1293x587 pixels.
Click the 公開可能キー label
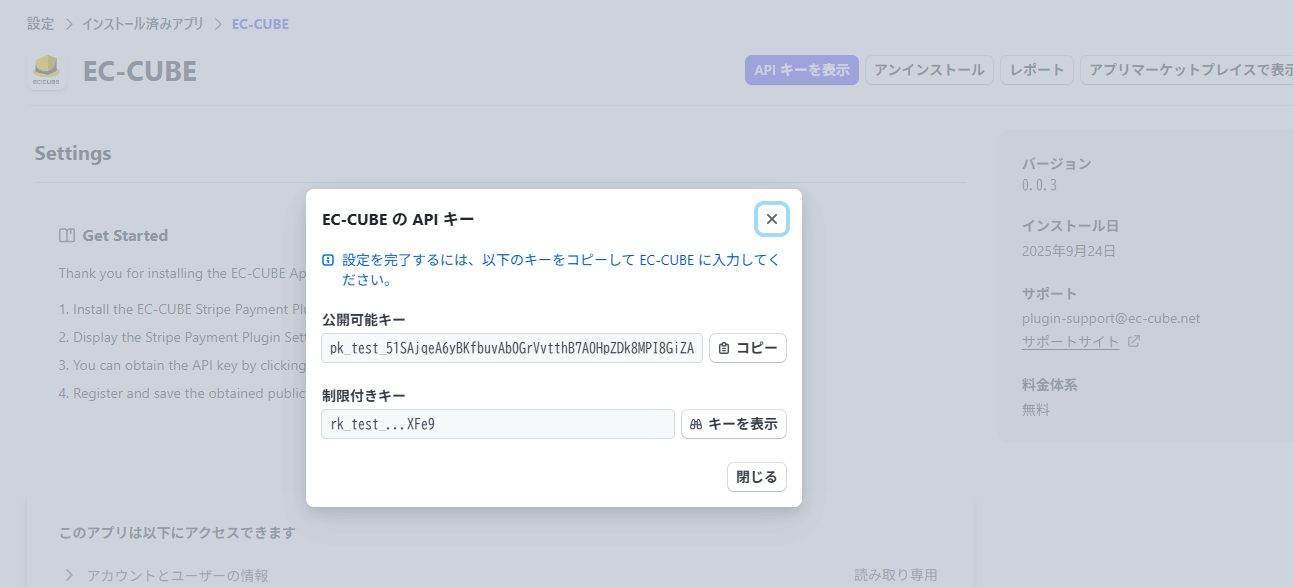(x=363, y=320)
